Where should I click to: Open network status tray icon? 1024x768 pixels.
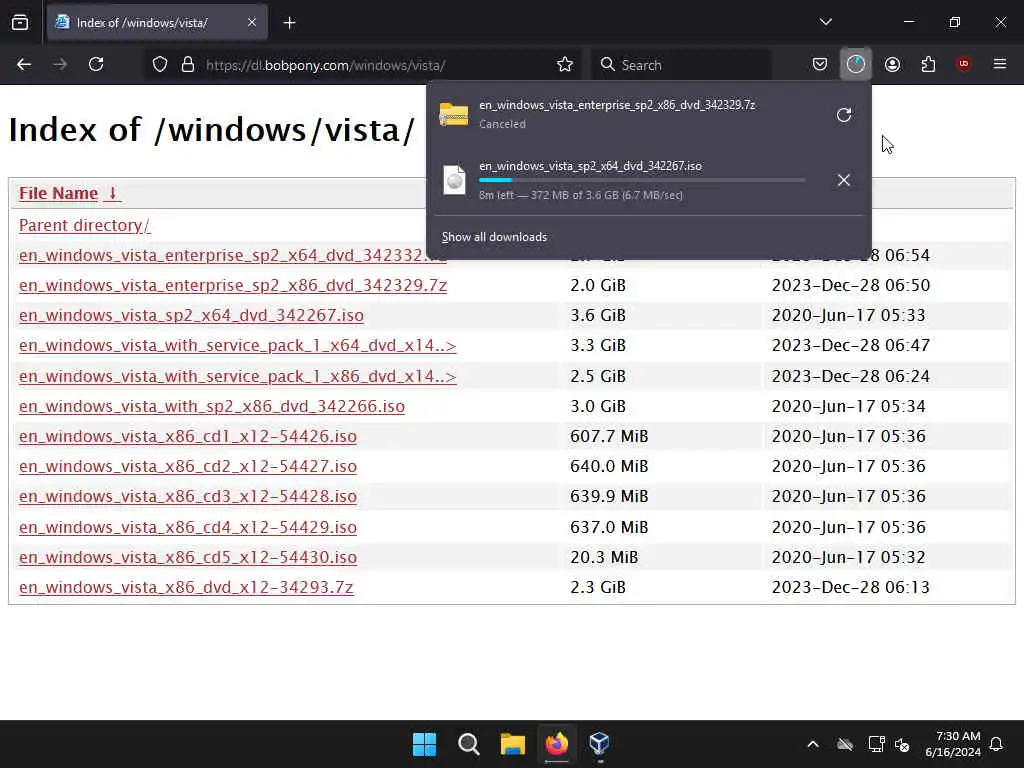pyautogui.click(x=876, y=744)
